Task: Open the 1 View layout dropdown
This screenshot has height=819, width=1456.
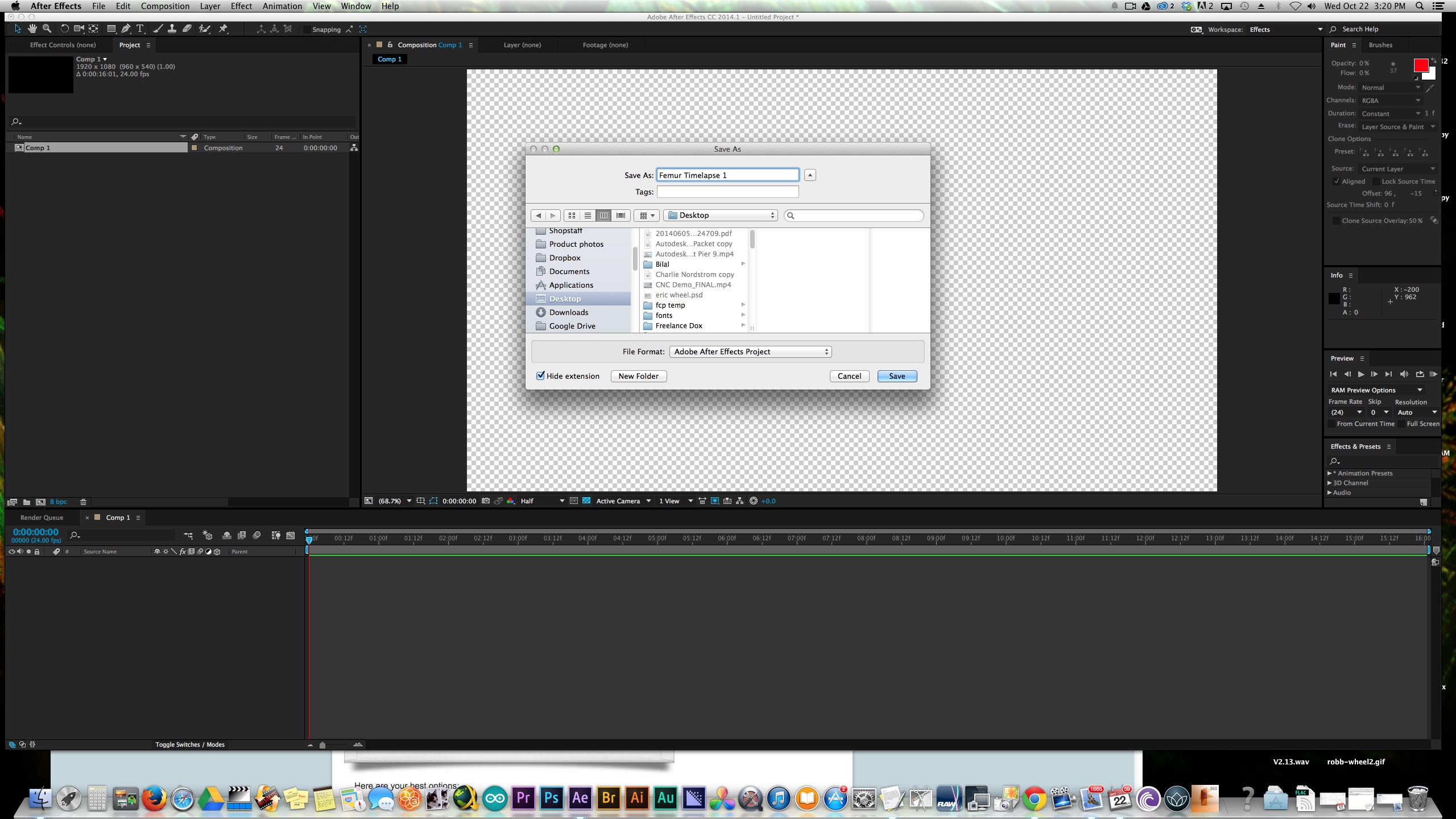Action: (676, 501)
